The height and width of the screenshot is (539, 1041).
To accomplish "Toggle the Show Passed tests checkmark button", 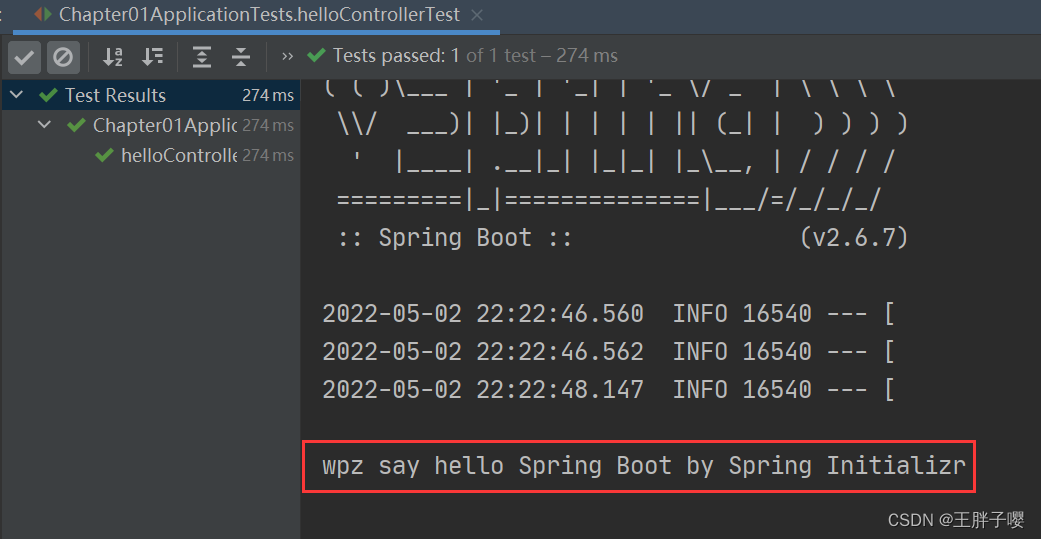I will [x=24, y=57].
